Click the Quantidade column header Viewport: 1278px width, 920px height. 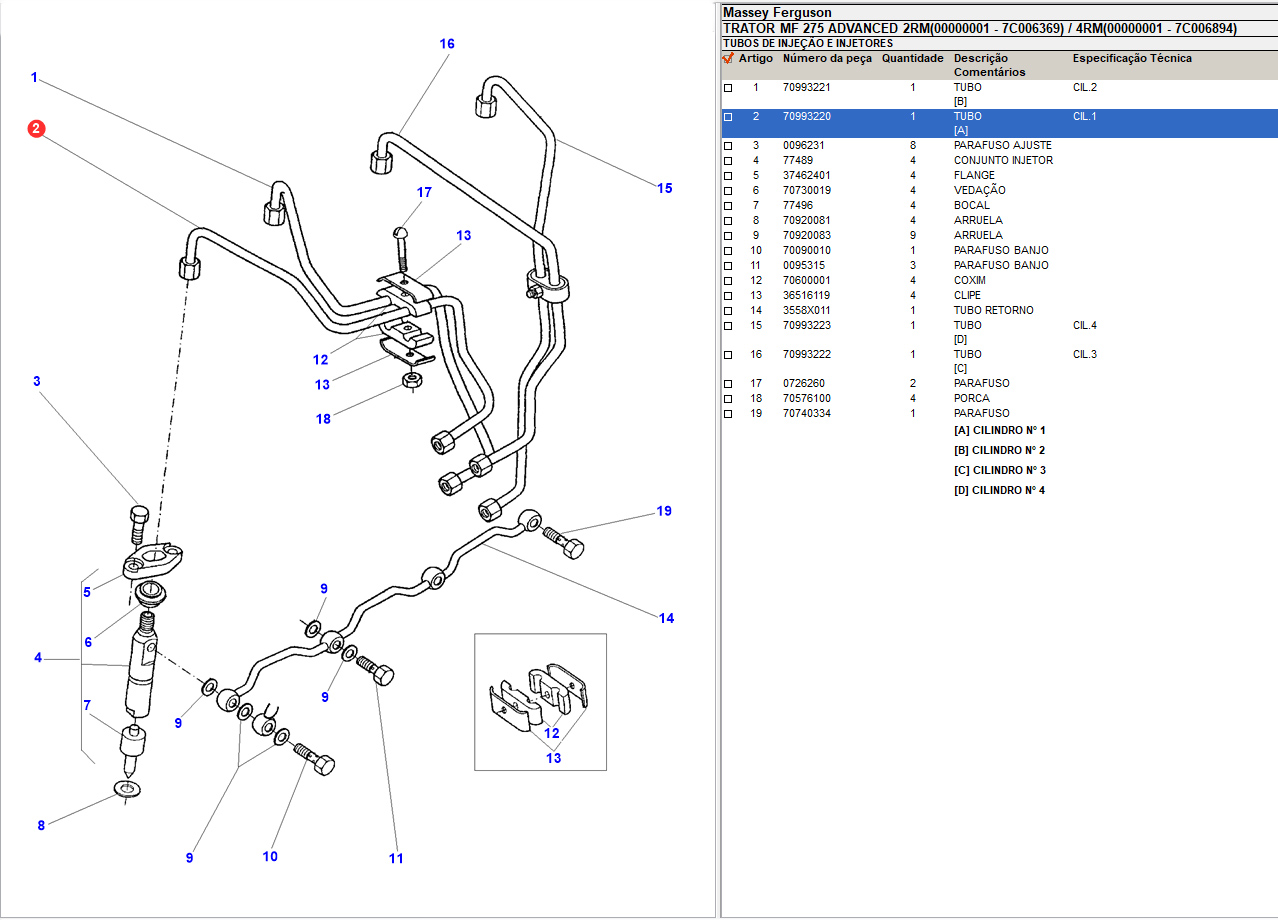(912, 59)
